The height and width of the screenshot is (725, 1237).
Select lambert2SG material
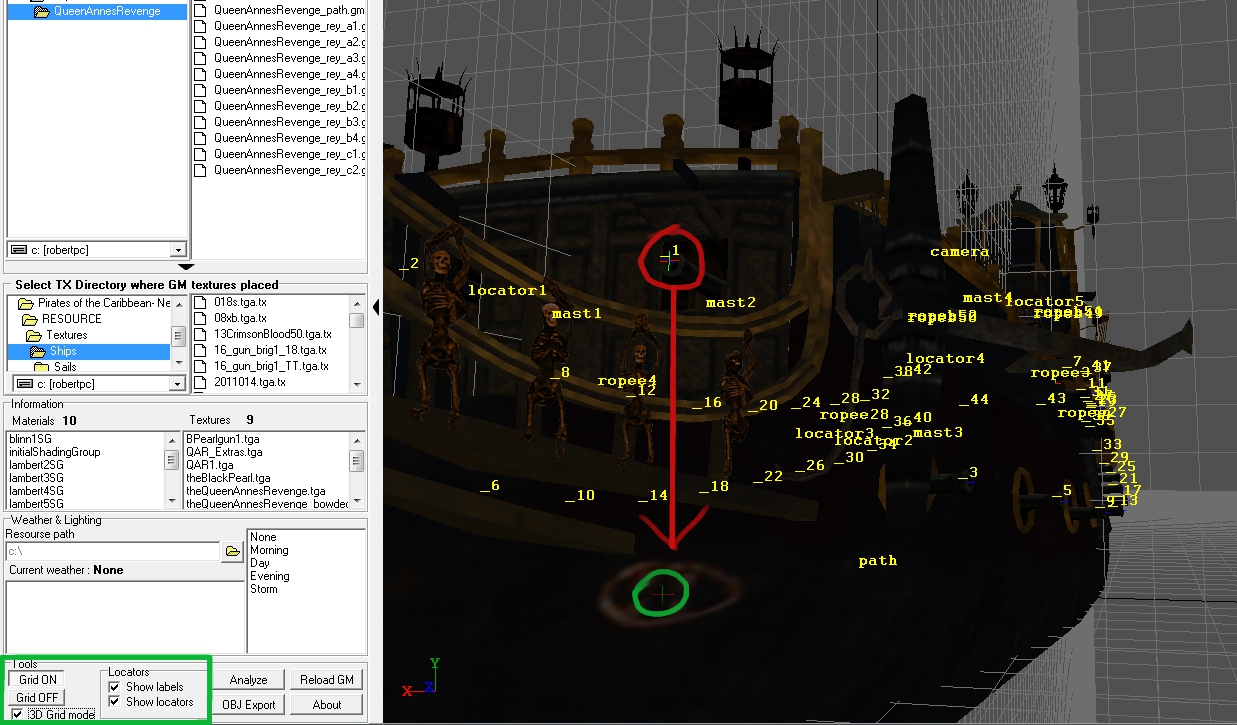click(36, 465)
